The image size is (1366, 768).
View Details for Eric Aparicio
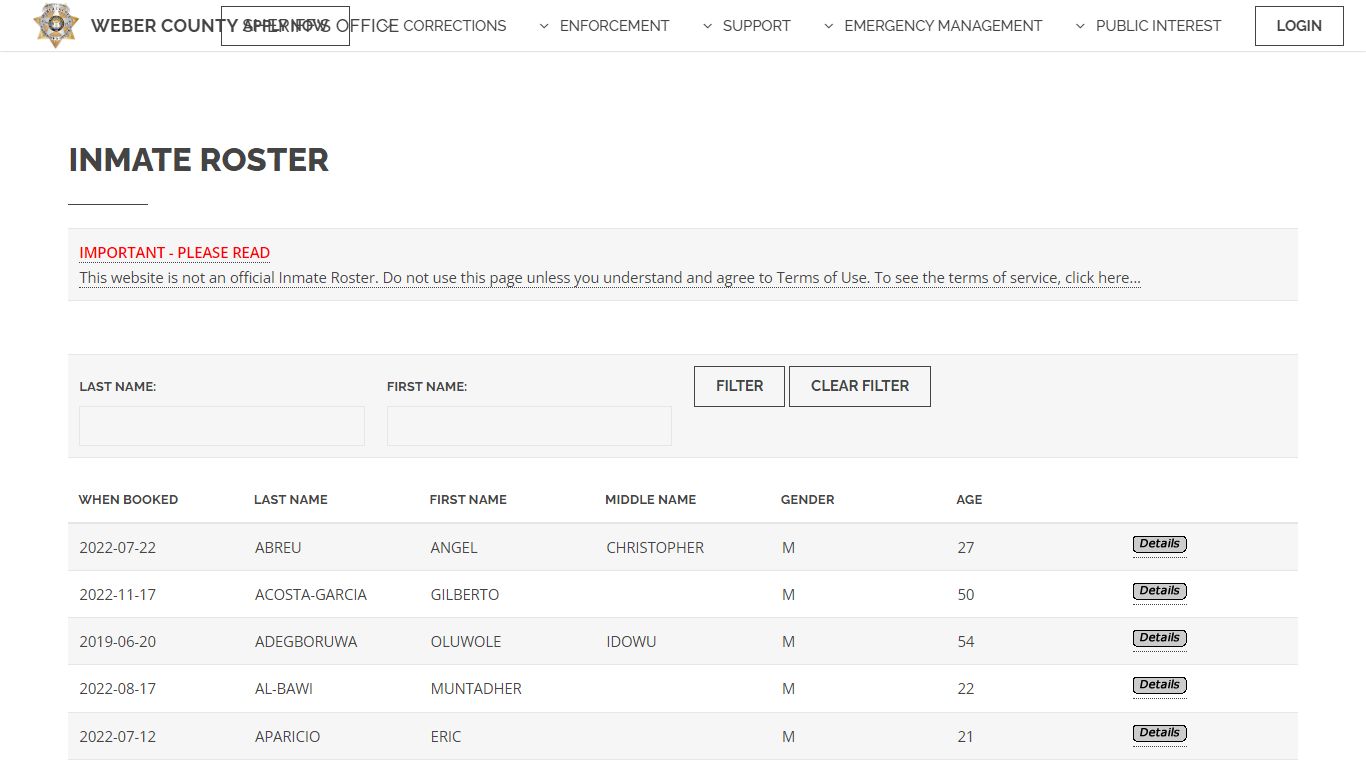tap(1160, 733)
